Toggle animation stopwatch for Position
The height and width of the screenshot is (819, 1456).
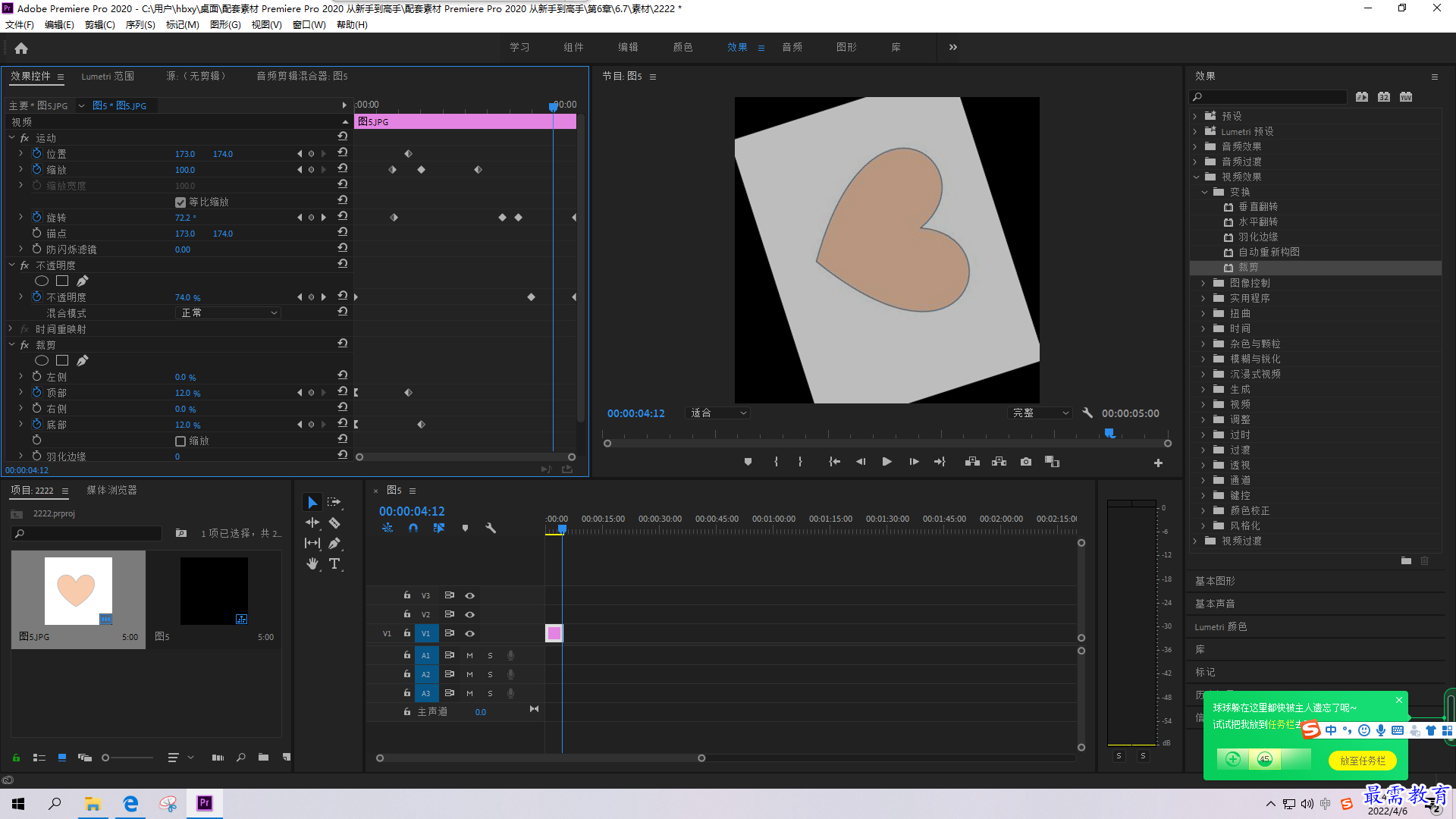(x=36, y=154)
